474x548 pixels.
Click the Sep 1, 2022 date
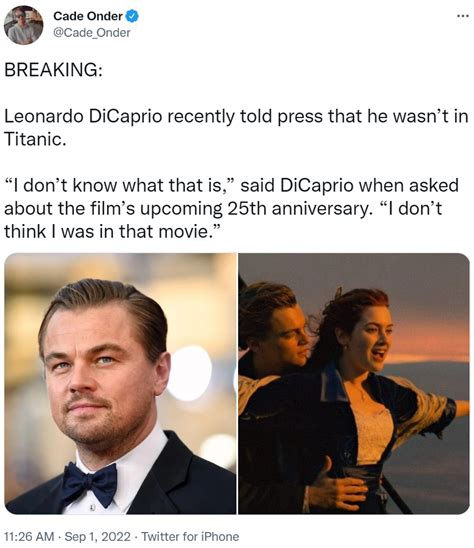click(98, 536)
